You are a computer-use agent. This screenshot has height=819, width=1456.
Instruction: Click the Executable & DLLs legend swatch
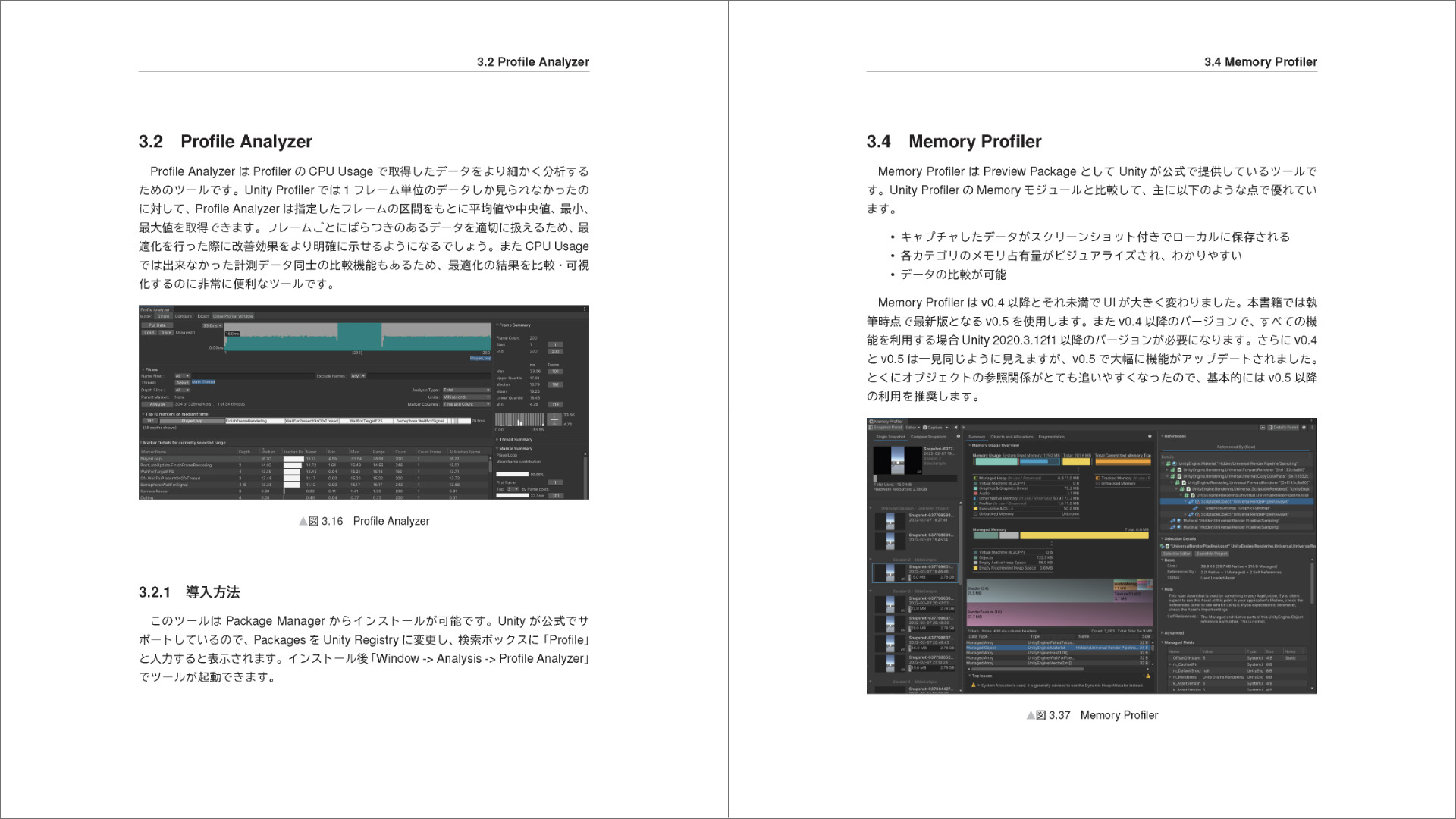pyautogui.click(x=975, y=509)
